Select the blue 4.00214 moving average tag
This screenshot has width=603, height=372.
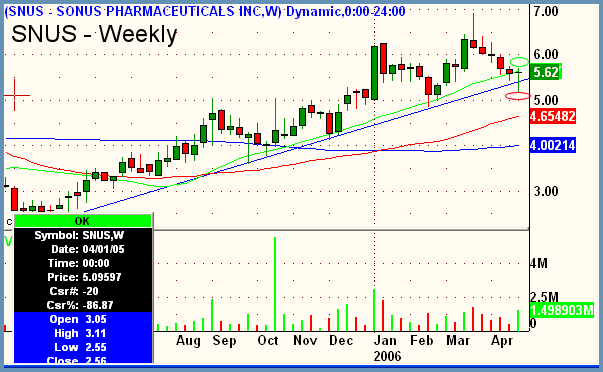pyautogui.click(x=553, y=145)
